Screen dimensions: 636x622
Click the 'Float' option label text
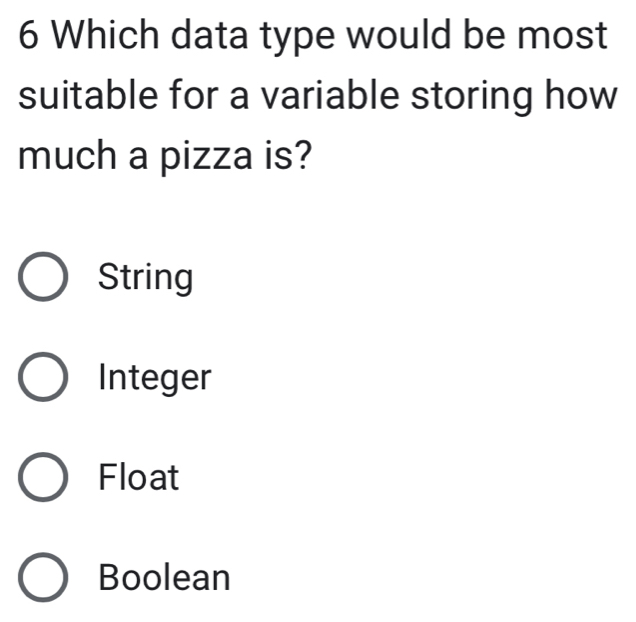click(139, 478)
